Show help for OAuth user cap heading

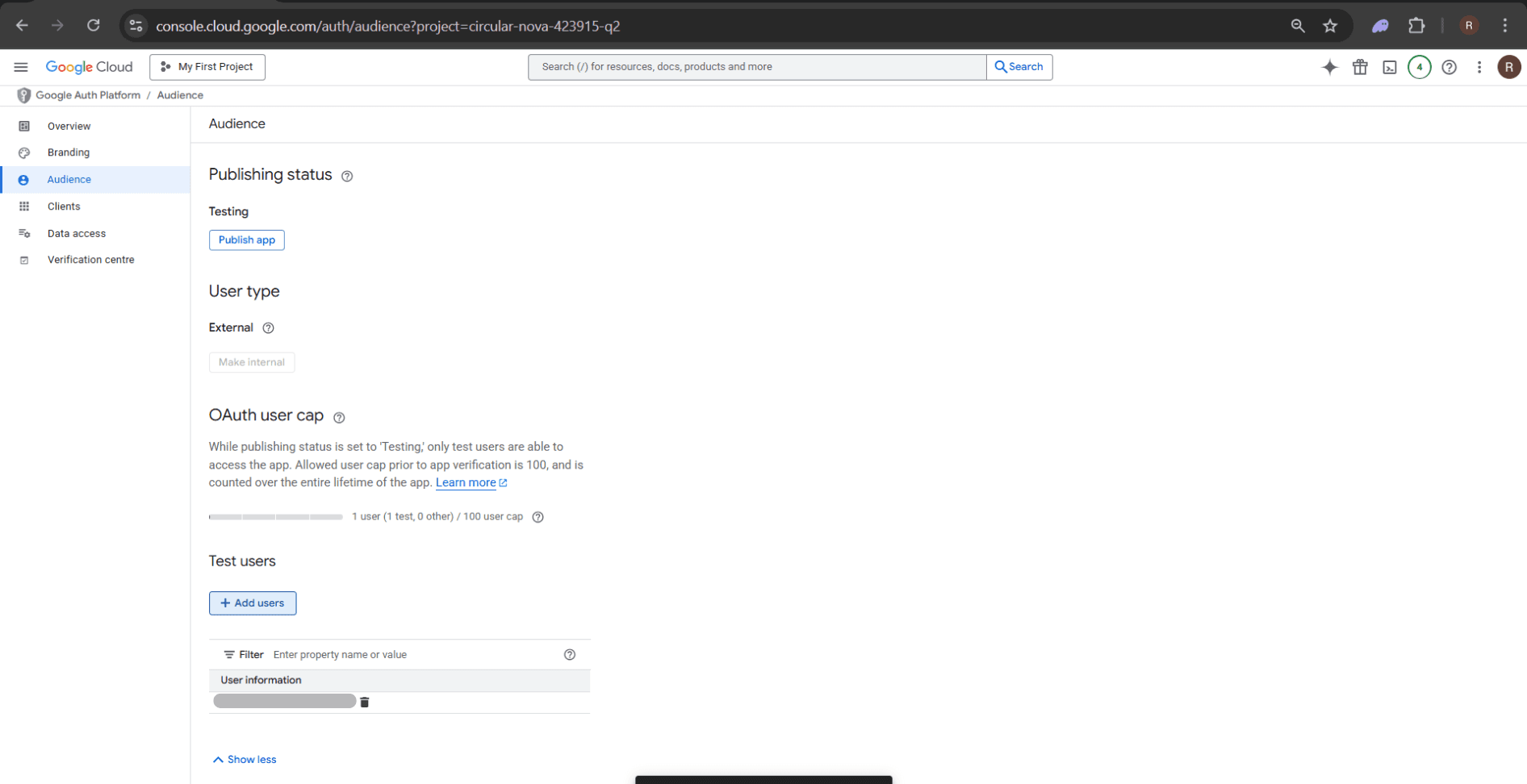339,418
